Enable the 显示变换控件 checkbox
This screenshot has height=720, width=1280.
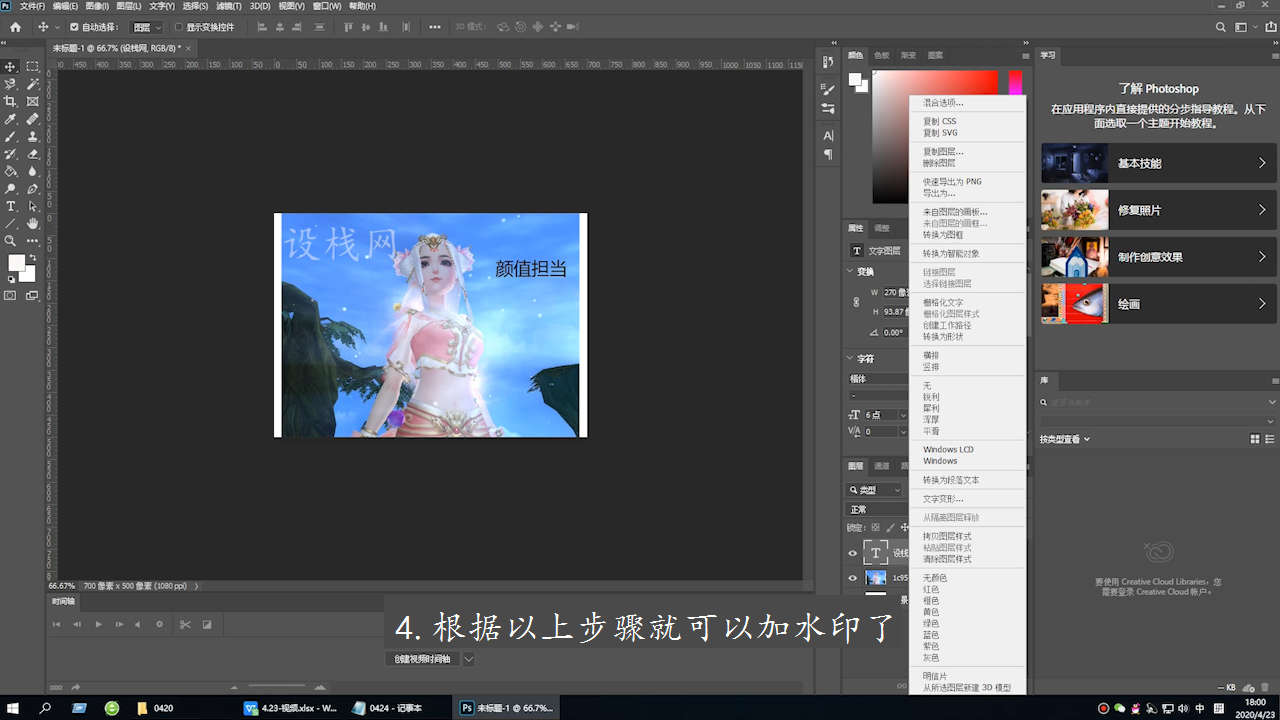pos(179,27)
